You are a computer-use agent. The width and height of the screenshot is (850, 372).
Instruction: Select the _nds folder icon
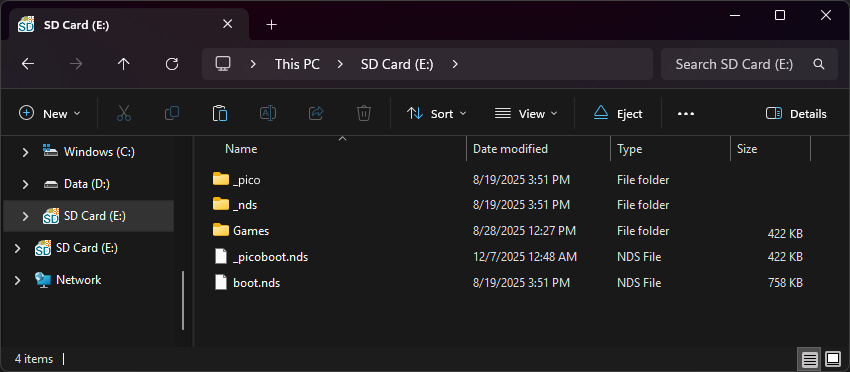coord(221,205)
